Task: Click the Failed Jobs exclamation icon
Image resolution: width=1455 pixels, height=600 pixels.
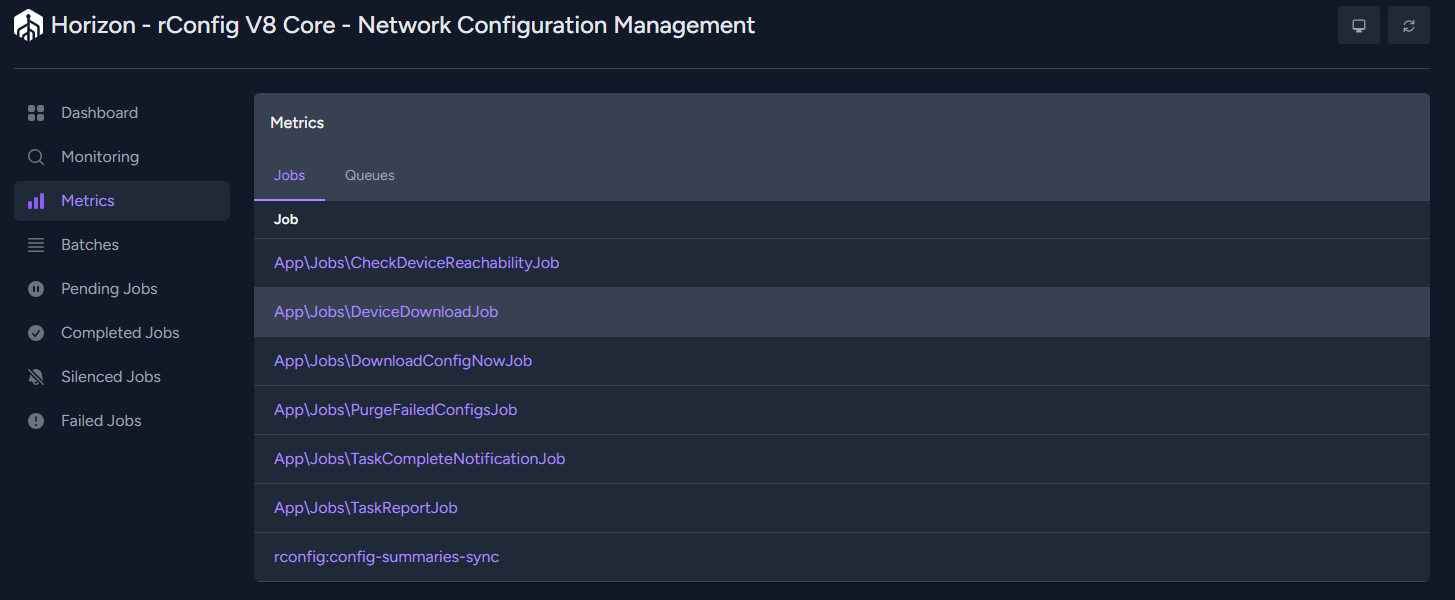Action: [x=36, y=421]
